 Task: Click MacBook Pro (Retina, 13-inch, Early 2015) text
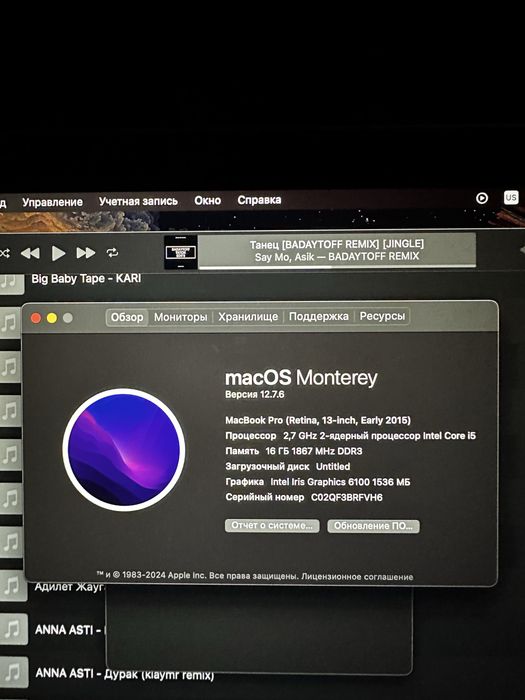(x=318, y=420)
